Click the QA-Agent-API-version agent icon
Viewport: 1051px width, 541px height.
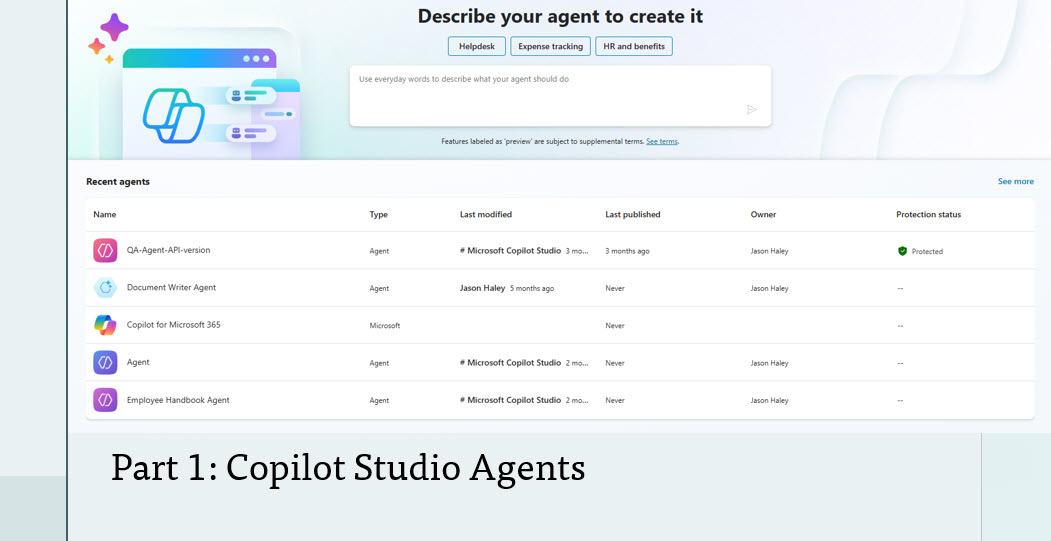point(105,251)
